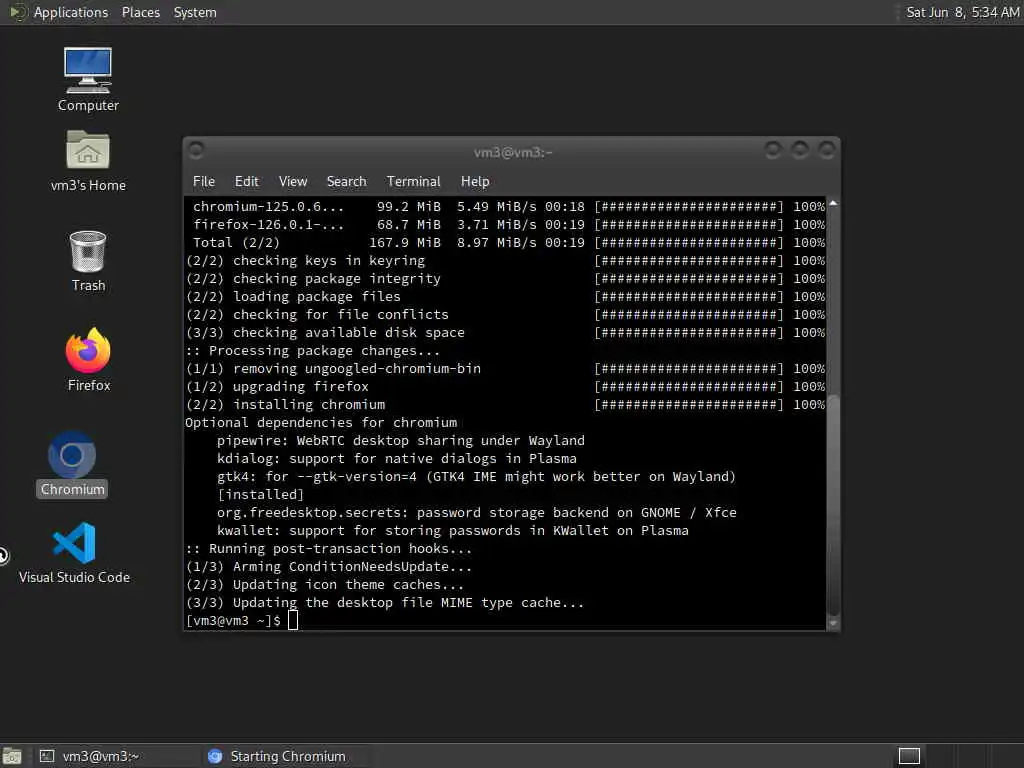Click the terminal title bar text vm3@vm3:~

point(513,152)
